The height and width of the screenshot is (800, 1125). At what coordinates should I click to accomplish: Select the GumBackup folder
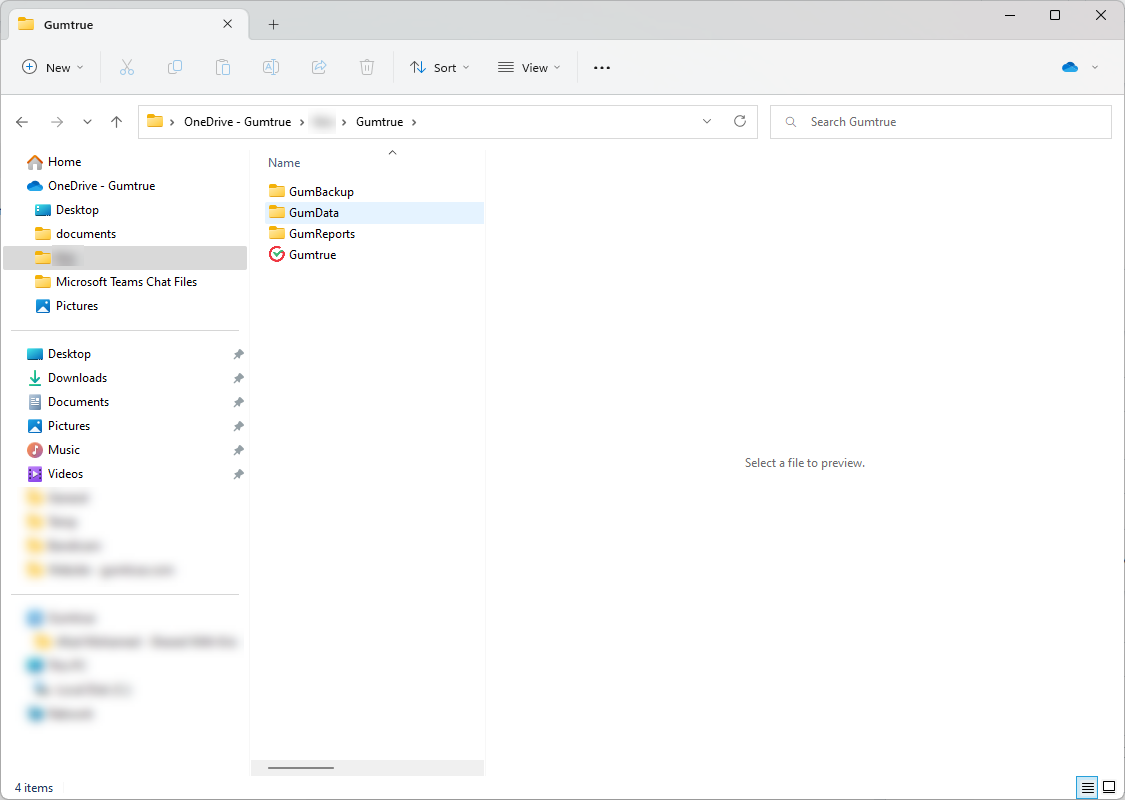point(311,192)
